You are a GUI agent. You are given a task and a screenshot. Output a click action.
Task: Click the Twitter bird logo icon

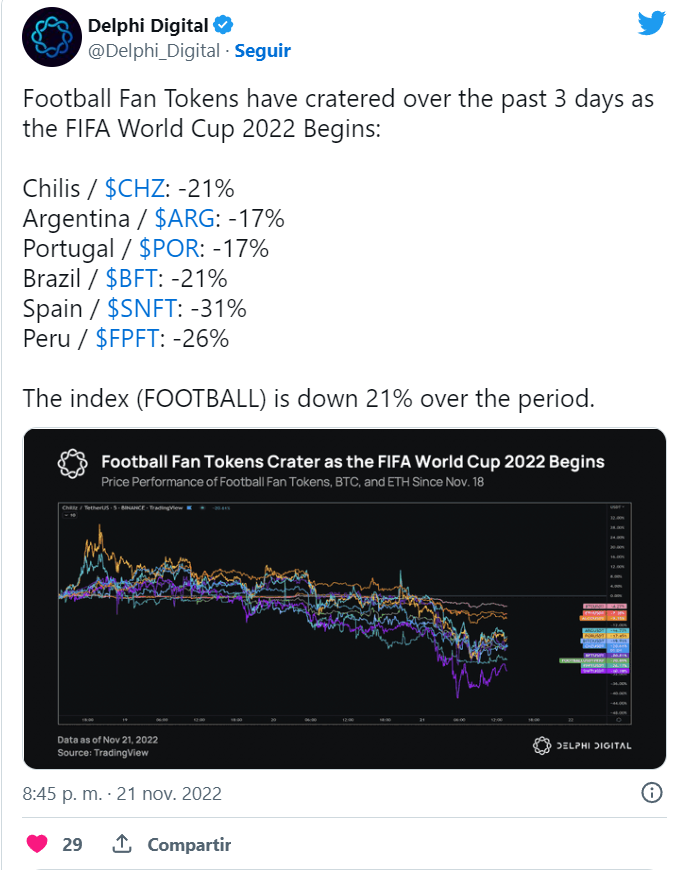point(651,23)
